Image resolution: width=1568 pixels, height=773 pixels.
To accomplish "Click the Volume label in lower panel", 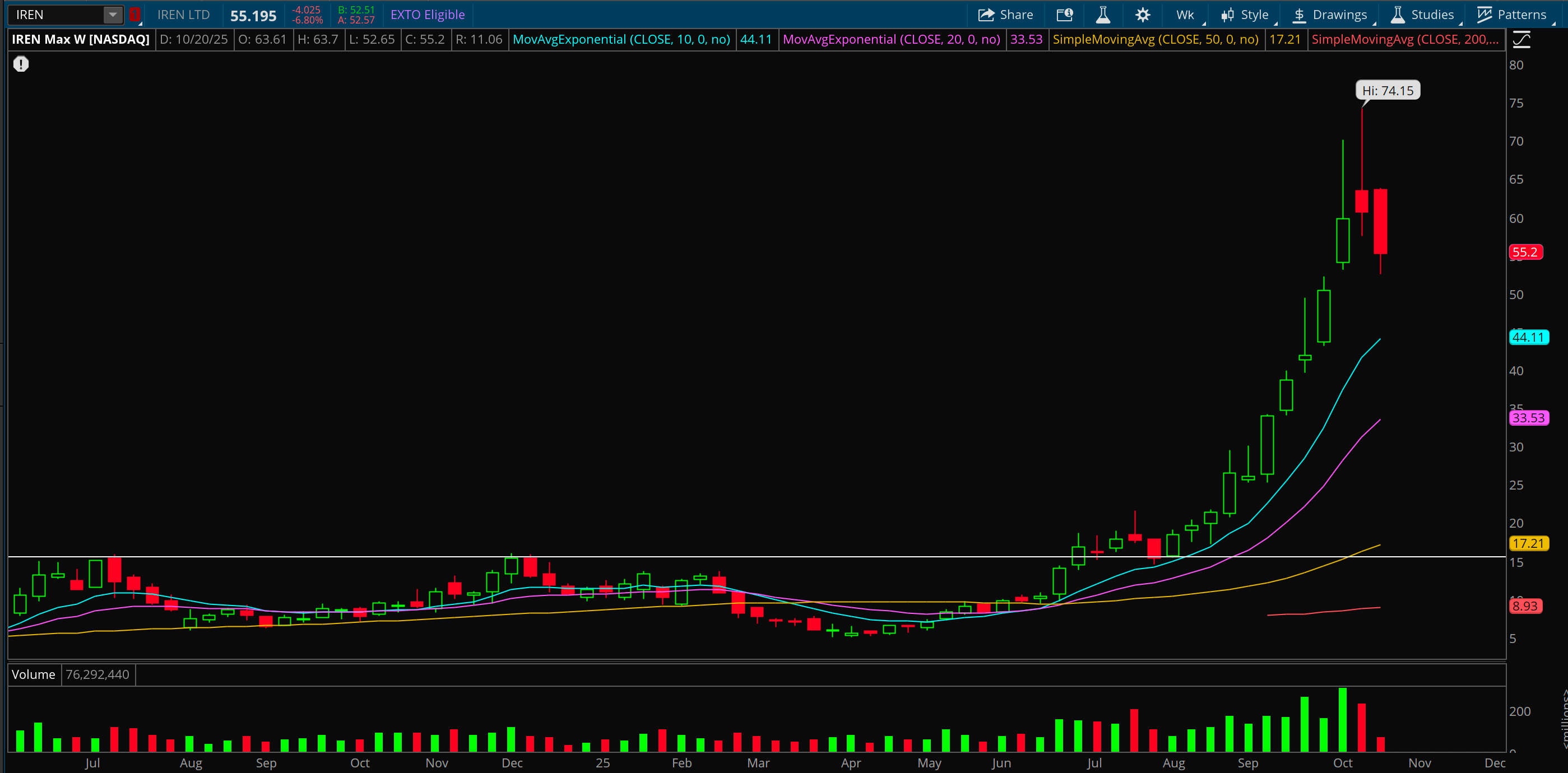I will tap(34, 674).
